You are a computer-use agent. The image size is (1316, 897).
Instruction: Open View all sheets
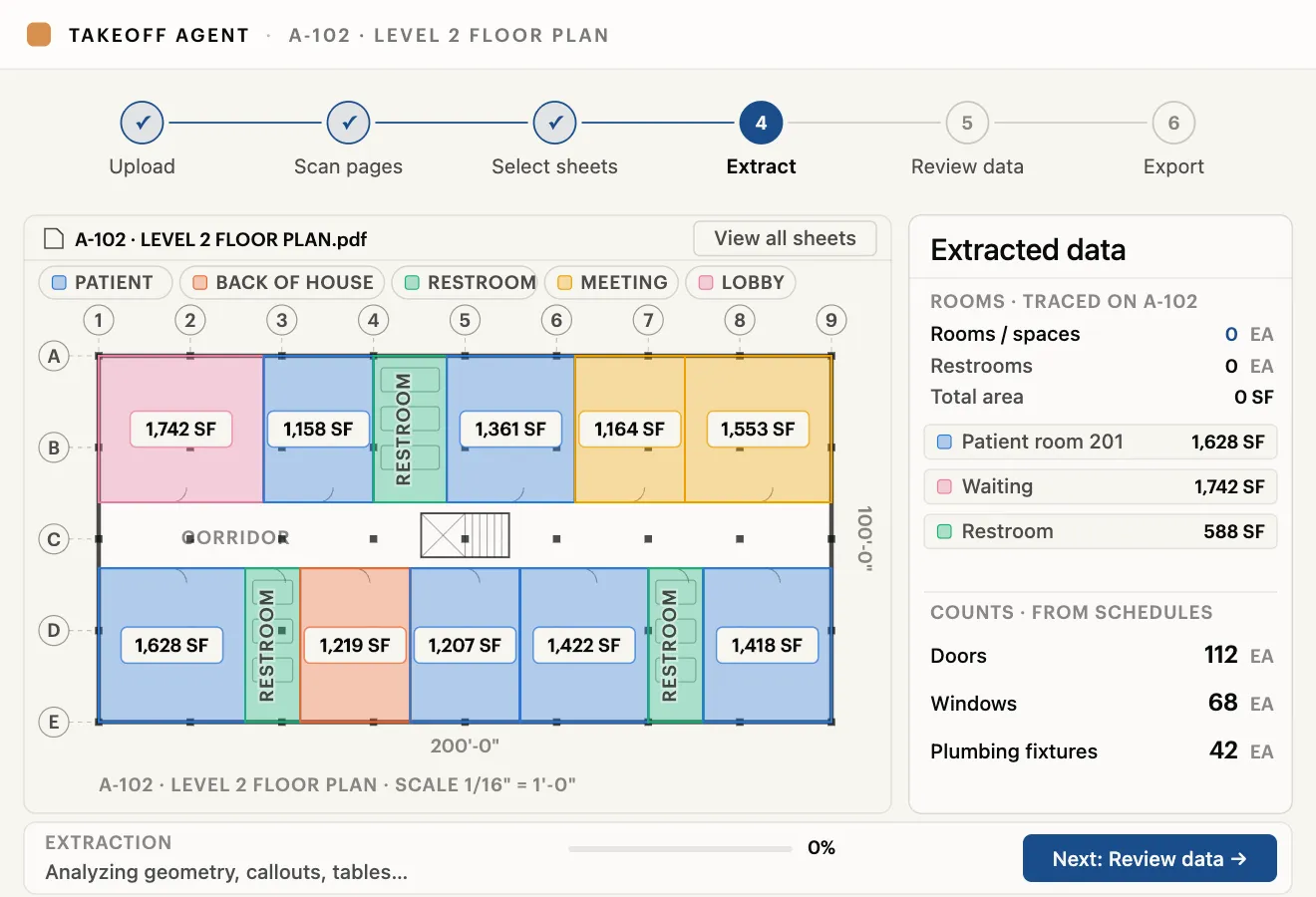tap(785, 238)
